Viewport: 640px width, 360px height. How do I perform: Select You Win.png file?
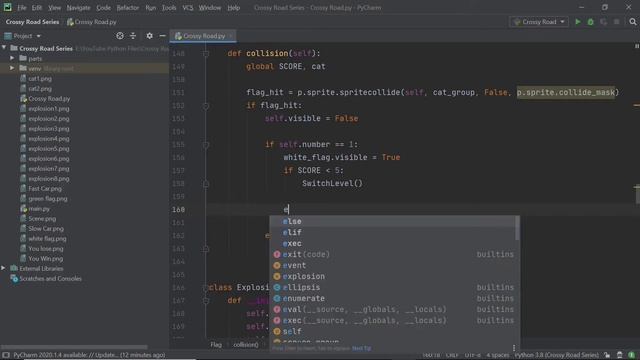point(45,258)
